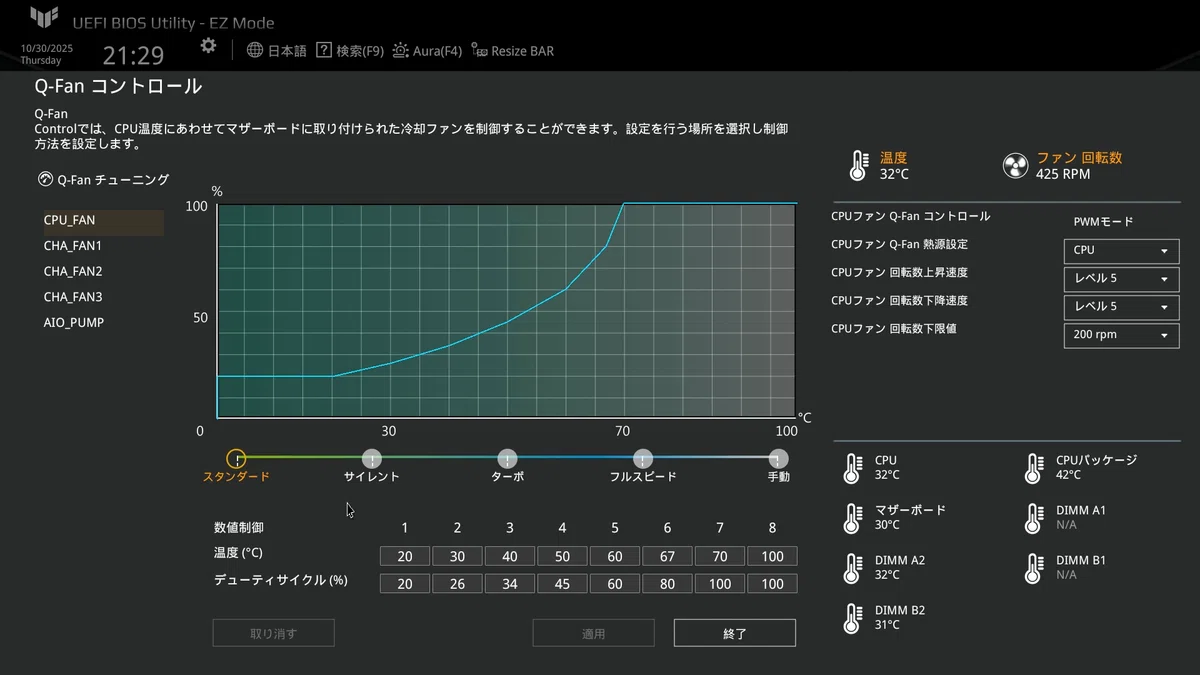Click the 10/30/2025 date text
1200x675 pixels.
pyautogui.click(x=47, y=48)
